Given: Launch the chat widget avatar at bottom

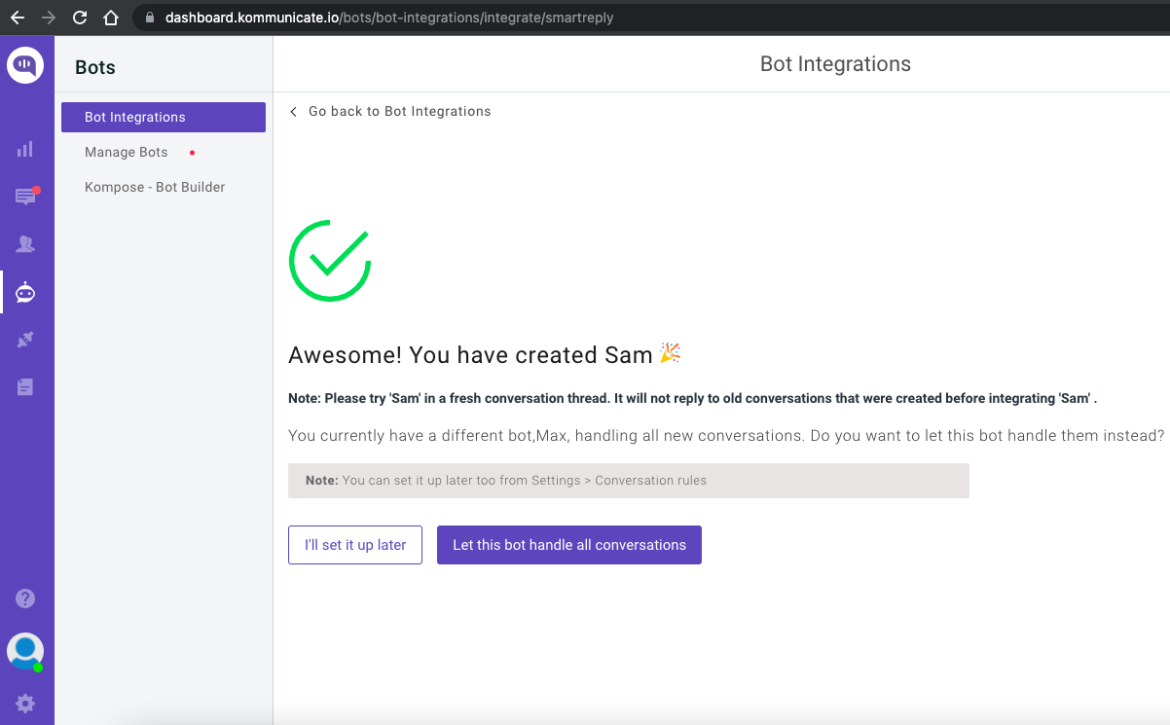Looking at the screenshot, I should point(25,650).
